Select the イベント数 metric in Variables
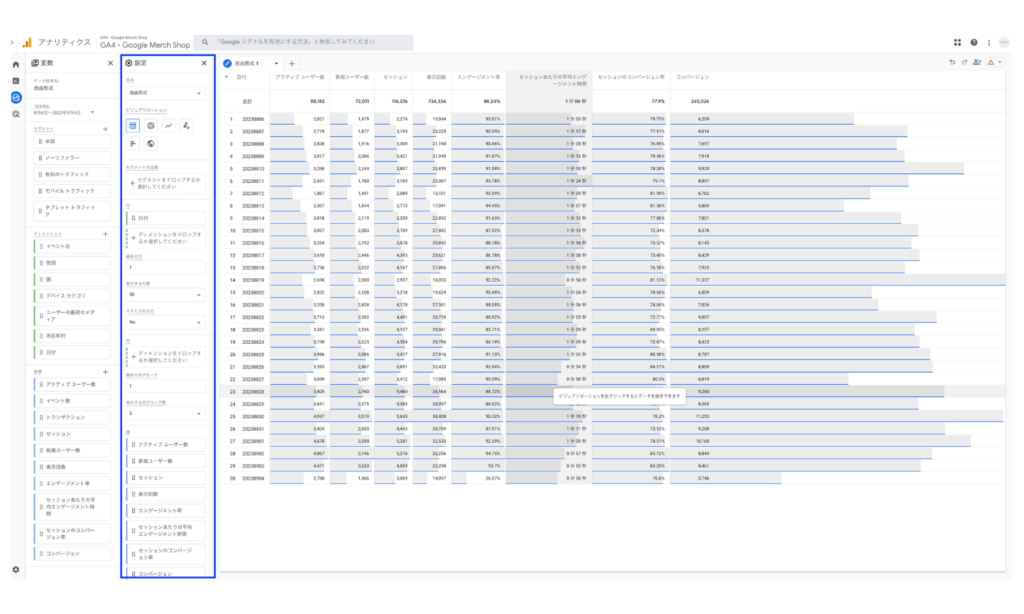1024x614 pixels. click(x=72, y=401)
